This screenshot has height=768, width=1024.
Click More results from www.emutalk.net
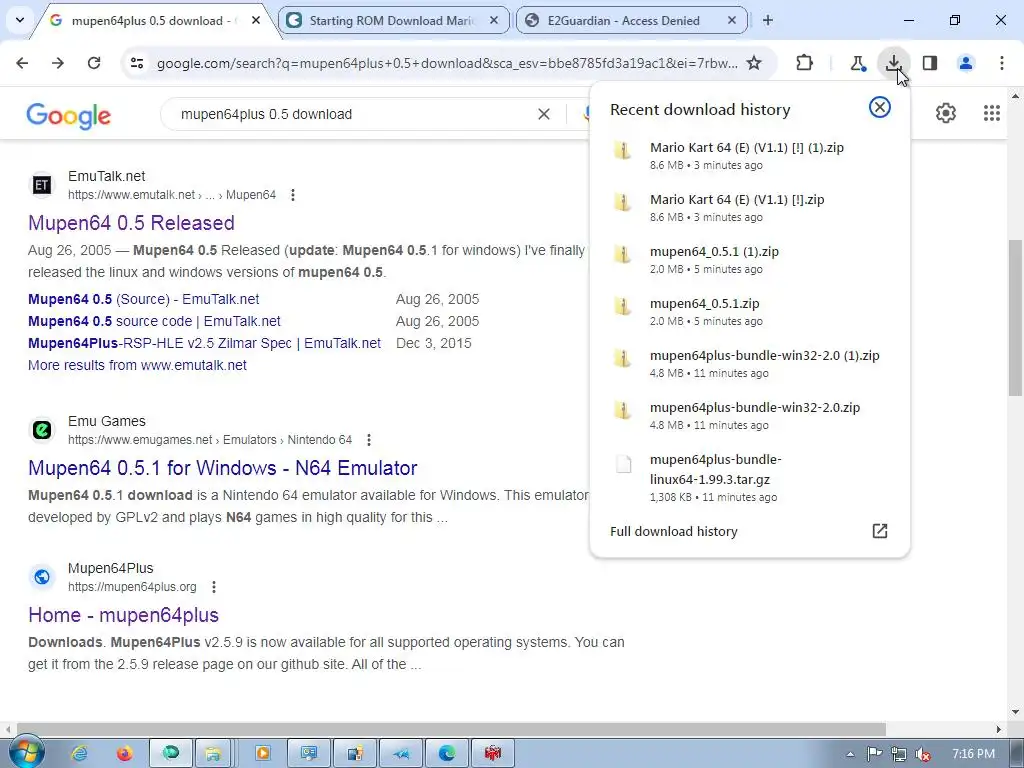137,365
